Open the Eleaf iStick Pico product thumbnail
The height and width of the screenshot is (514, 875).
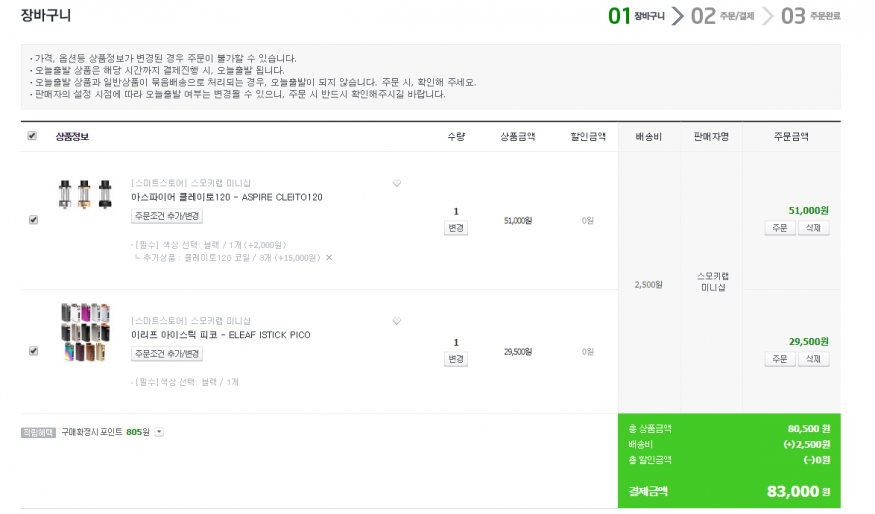[85, 333]
